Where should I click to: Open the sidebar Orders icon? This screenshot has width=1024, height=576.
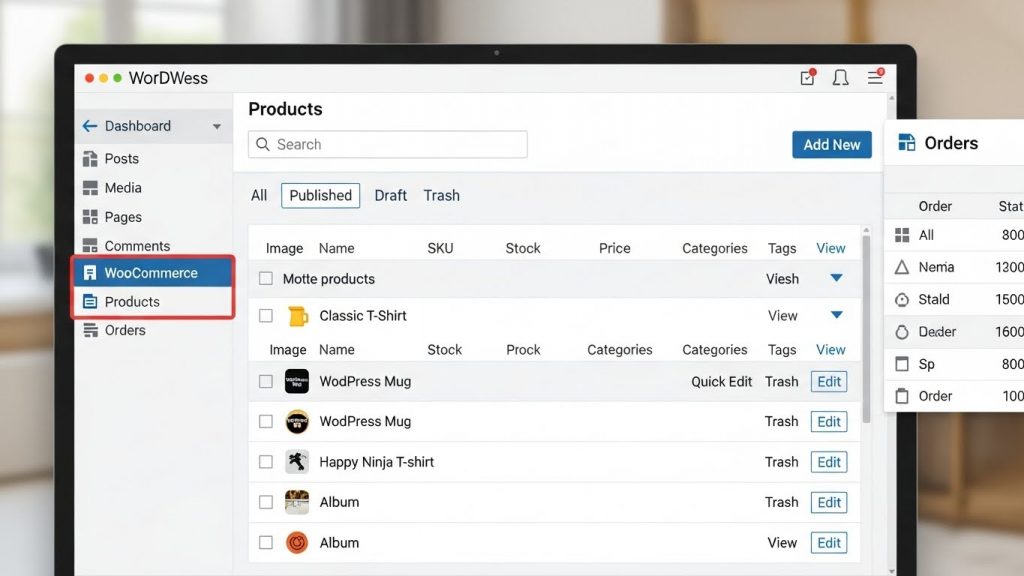click(90, 330)
